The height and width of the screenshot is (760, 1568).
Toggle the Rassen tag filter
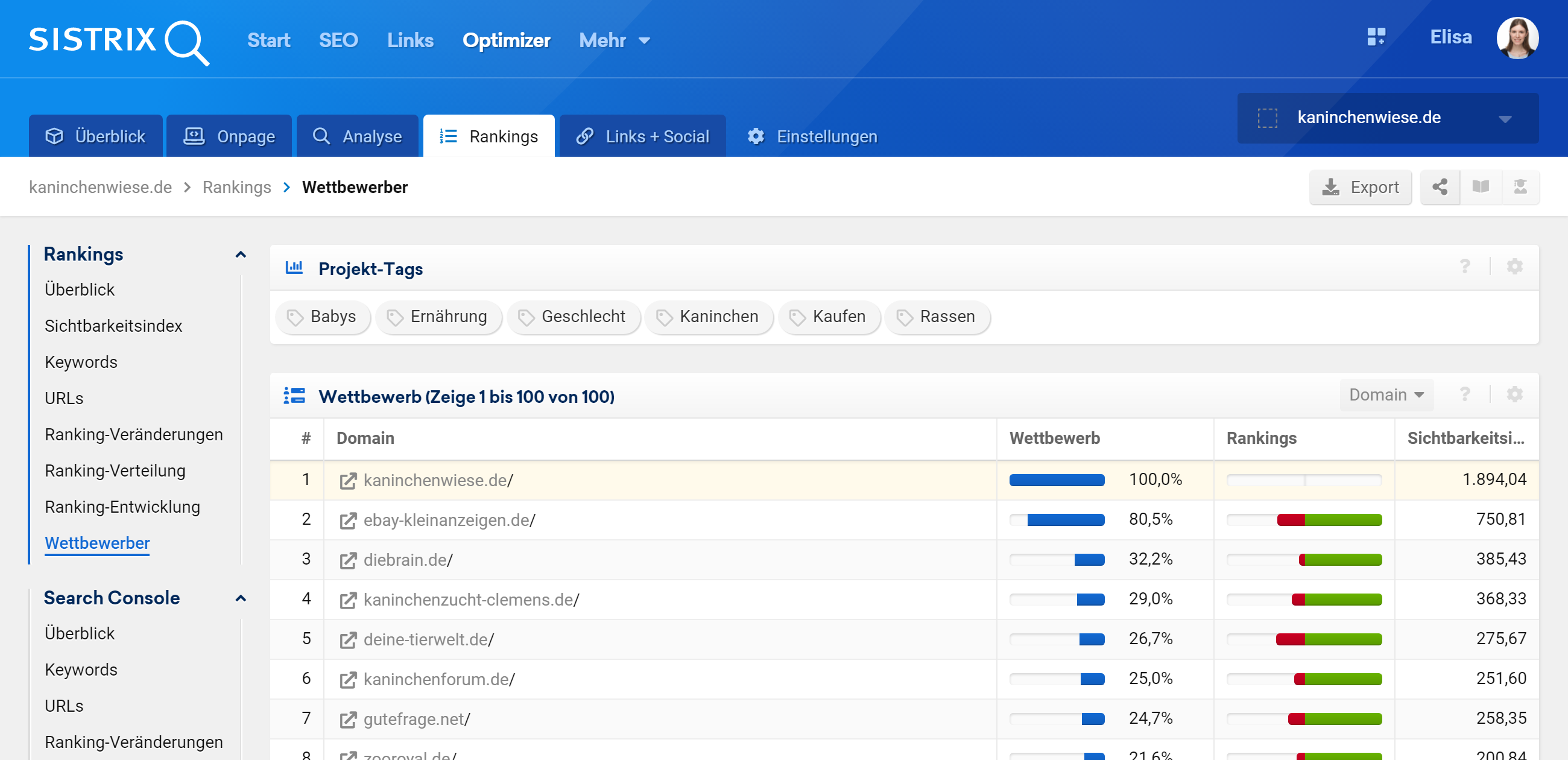[937, 317]
